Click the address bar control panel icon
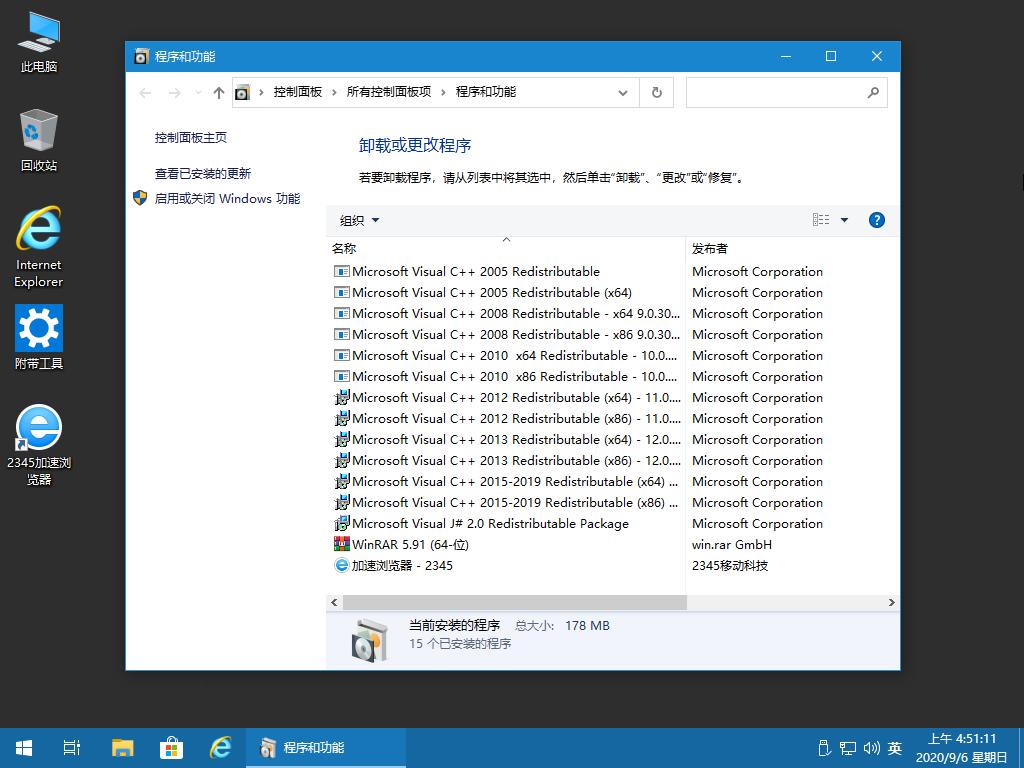The image size is (1024, 768). coord(242,93)
